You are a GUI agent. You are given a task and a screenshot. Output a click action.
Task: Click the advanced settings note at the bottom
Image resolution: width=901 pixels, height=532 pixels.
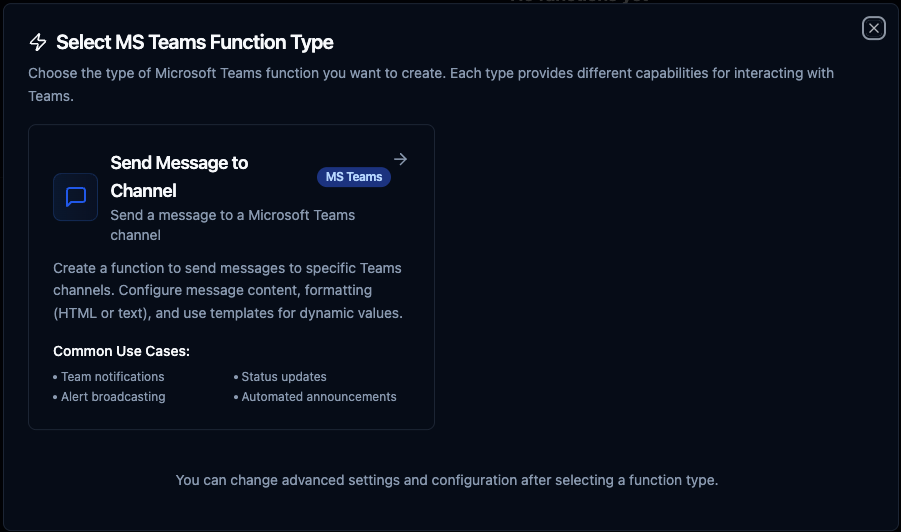(447, 480)
